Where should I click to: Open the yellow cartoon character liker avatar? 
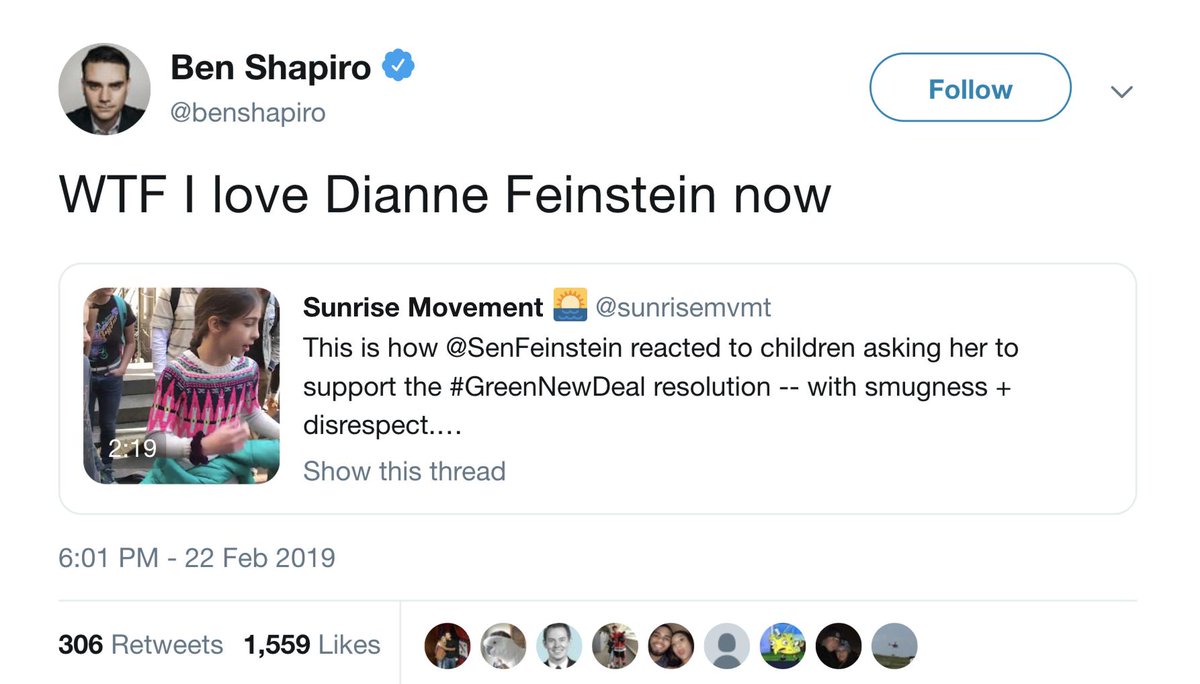coord(780,645)
